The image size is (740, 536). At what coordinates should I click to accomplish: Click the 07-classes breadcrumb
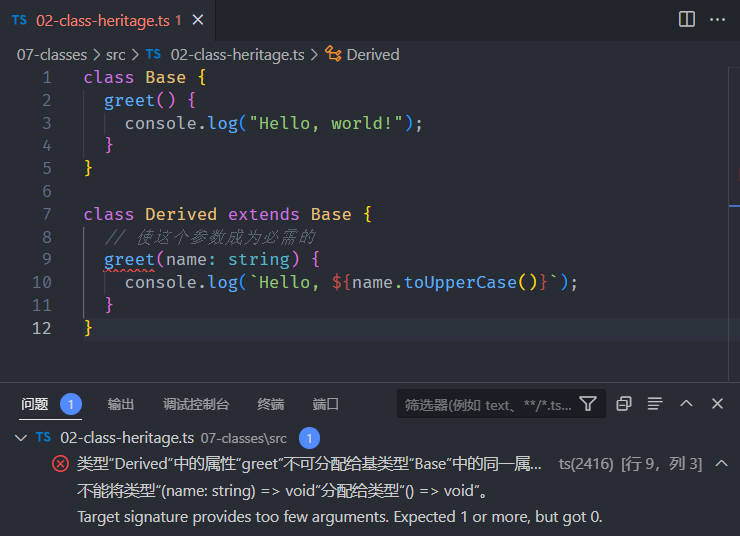pyautogui.click(x=52, y=55)
